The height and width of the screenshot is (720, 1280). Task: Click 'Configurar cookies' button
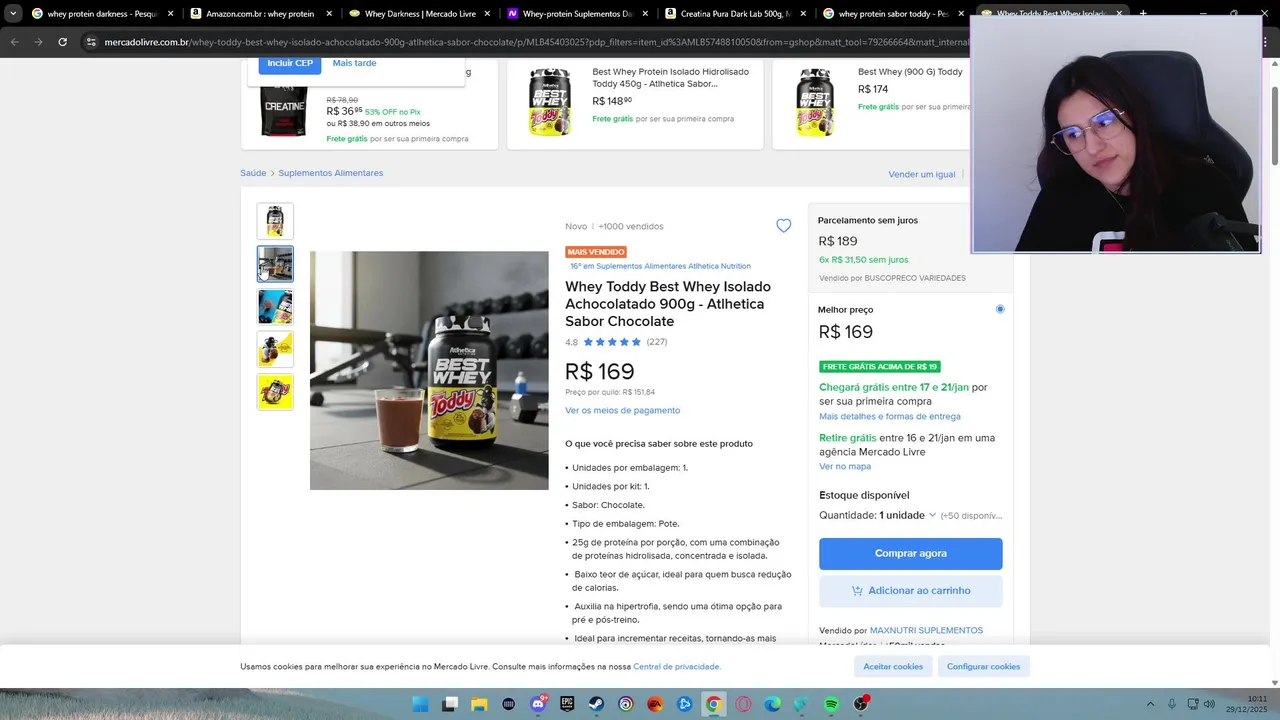coord(983,666)
